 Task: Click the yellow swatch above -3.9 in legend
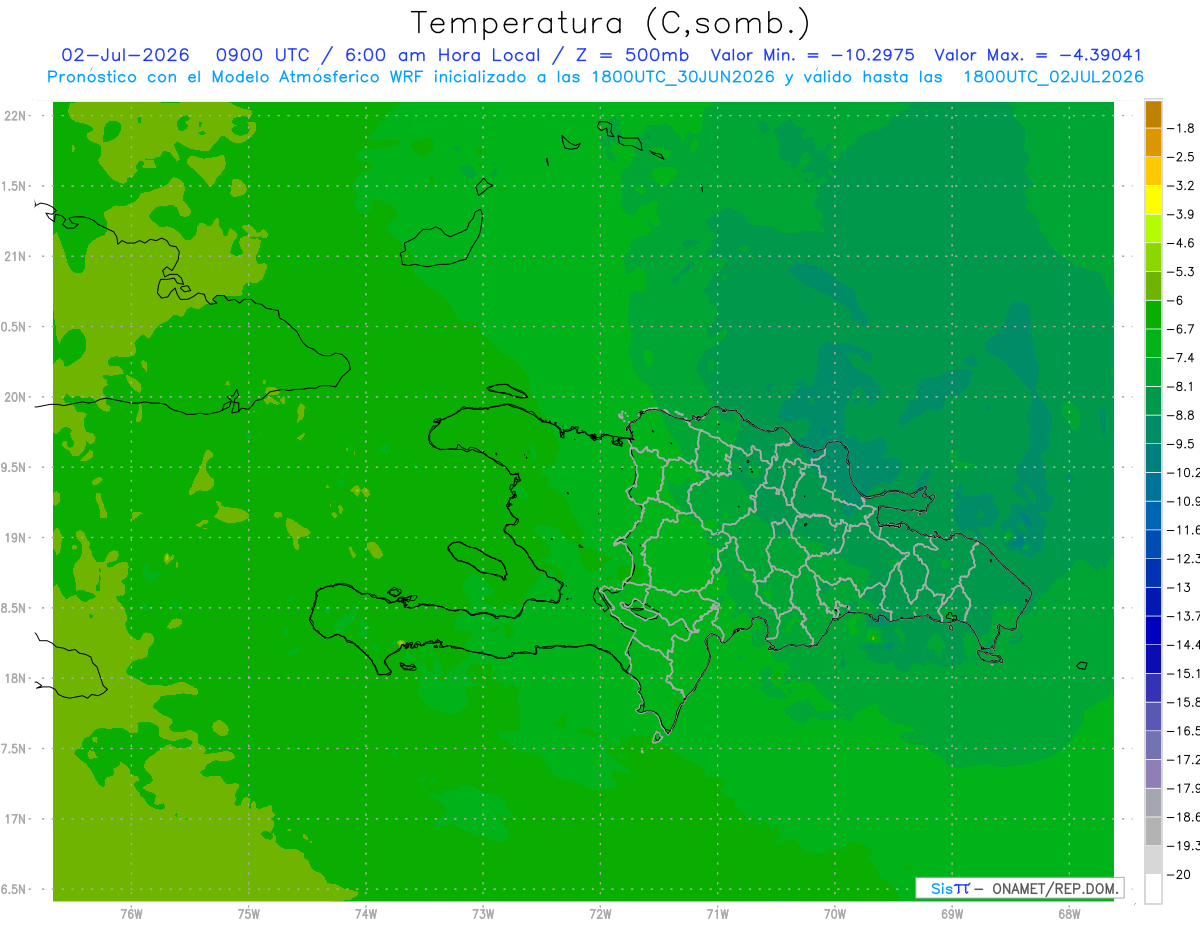click(x=1153, y=199)
